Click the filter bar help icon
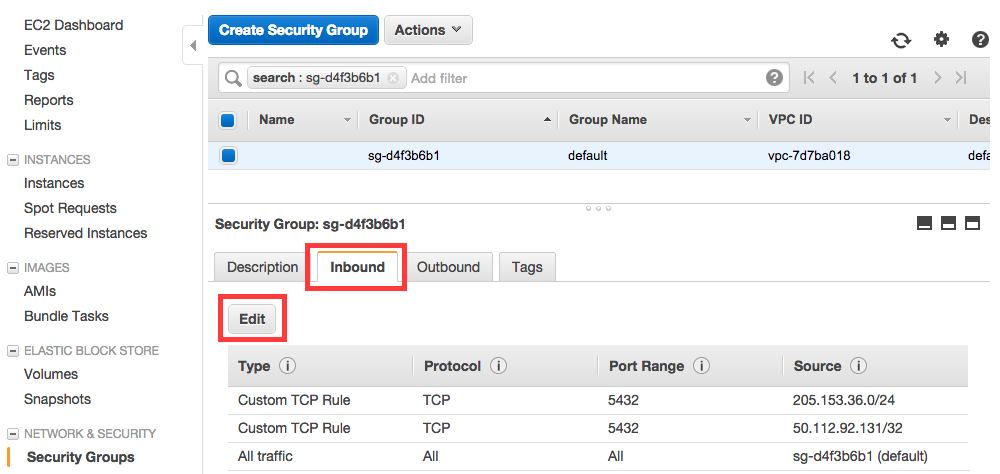 point(774,78)
